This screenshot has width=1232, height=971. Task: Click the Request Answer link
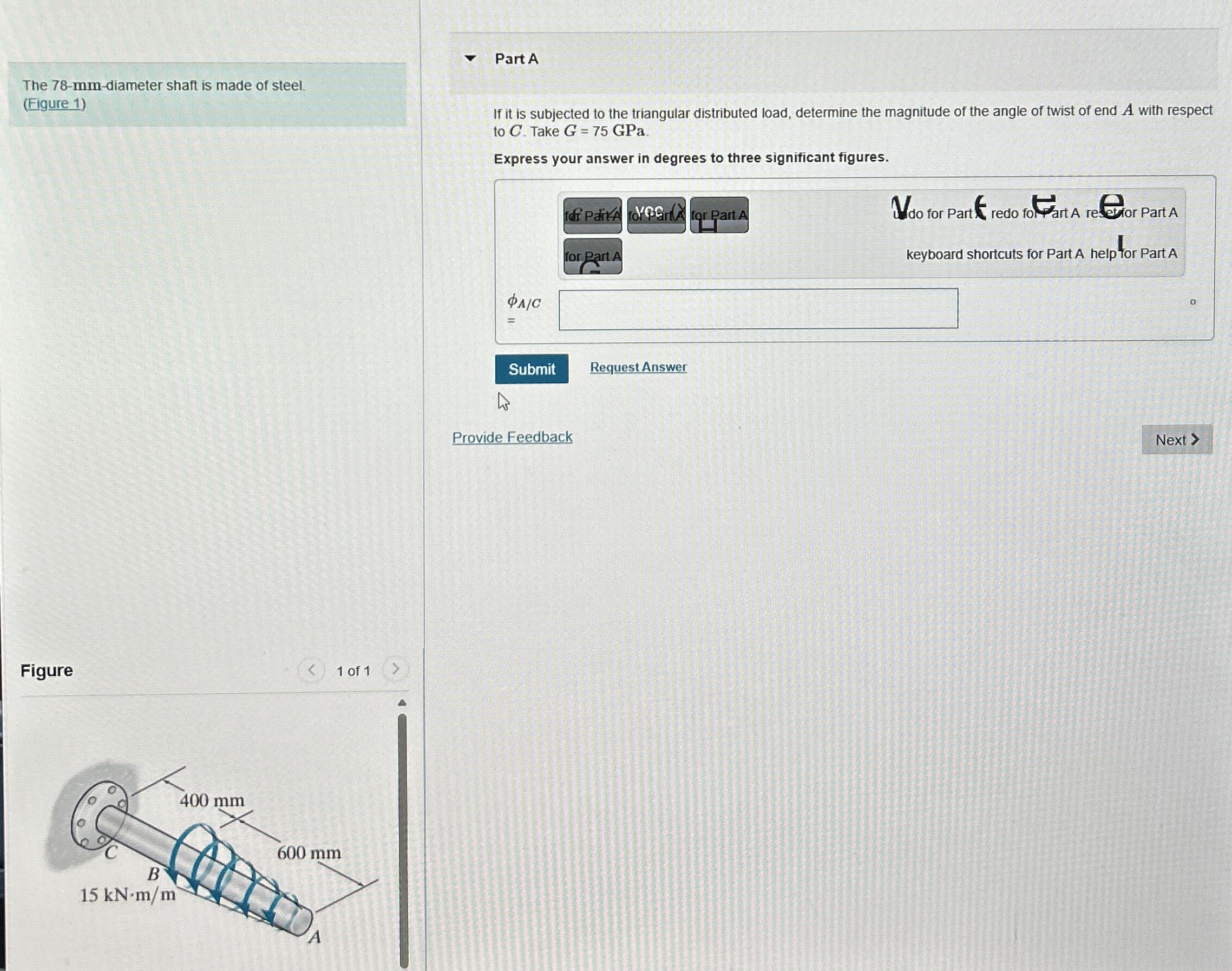[638, 367]
